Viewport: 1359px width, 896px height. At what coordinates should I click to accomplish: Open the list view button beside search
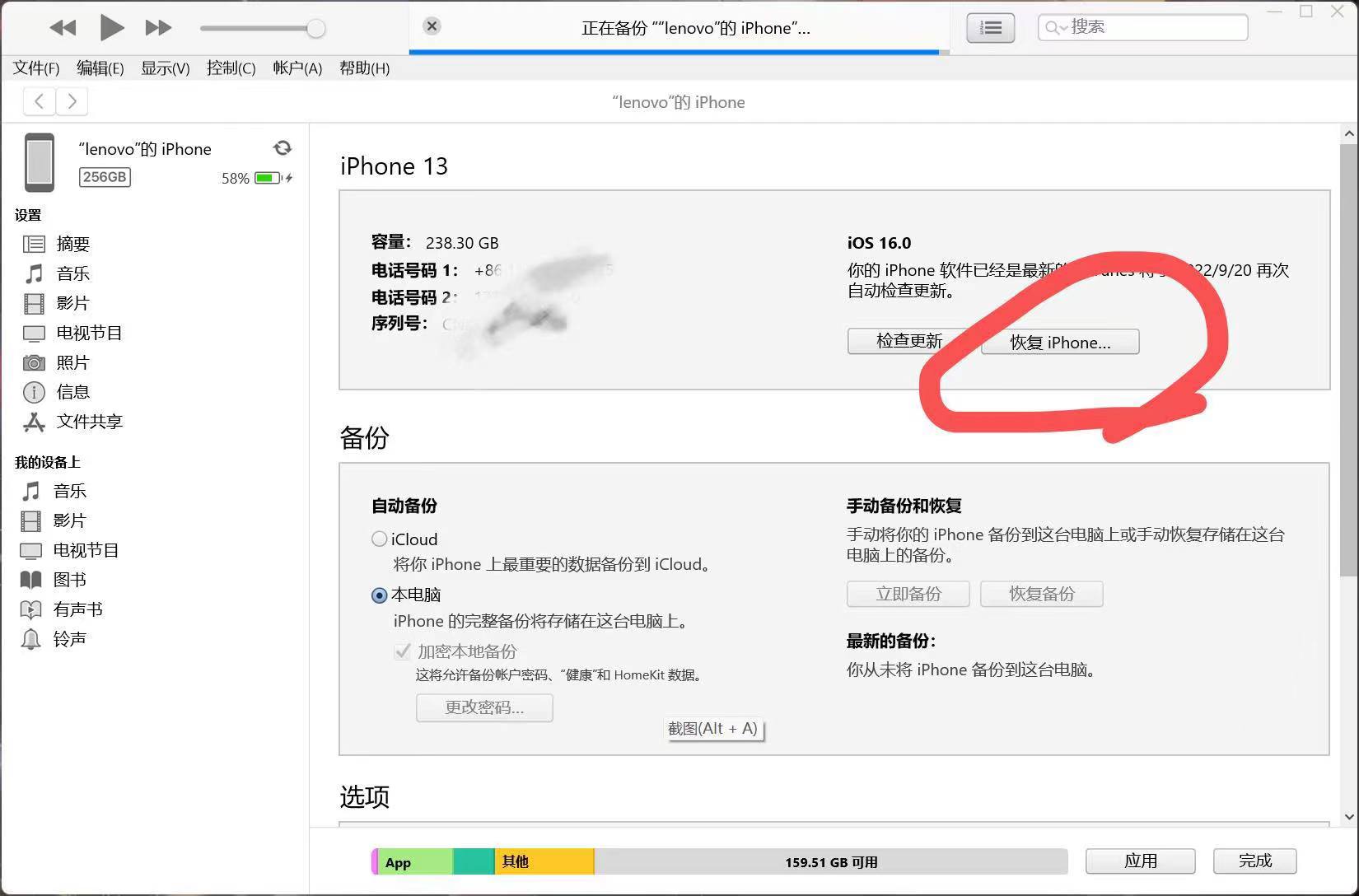pos(990,28)
